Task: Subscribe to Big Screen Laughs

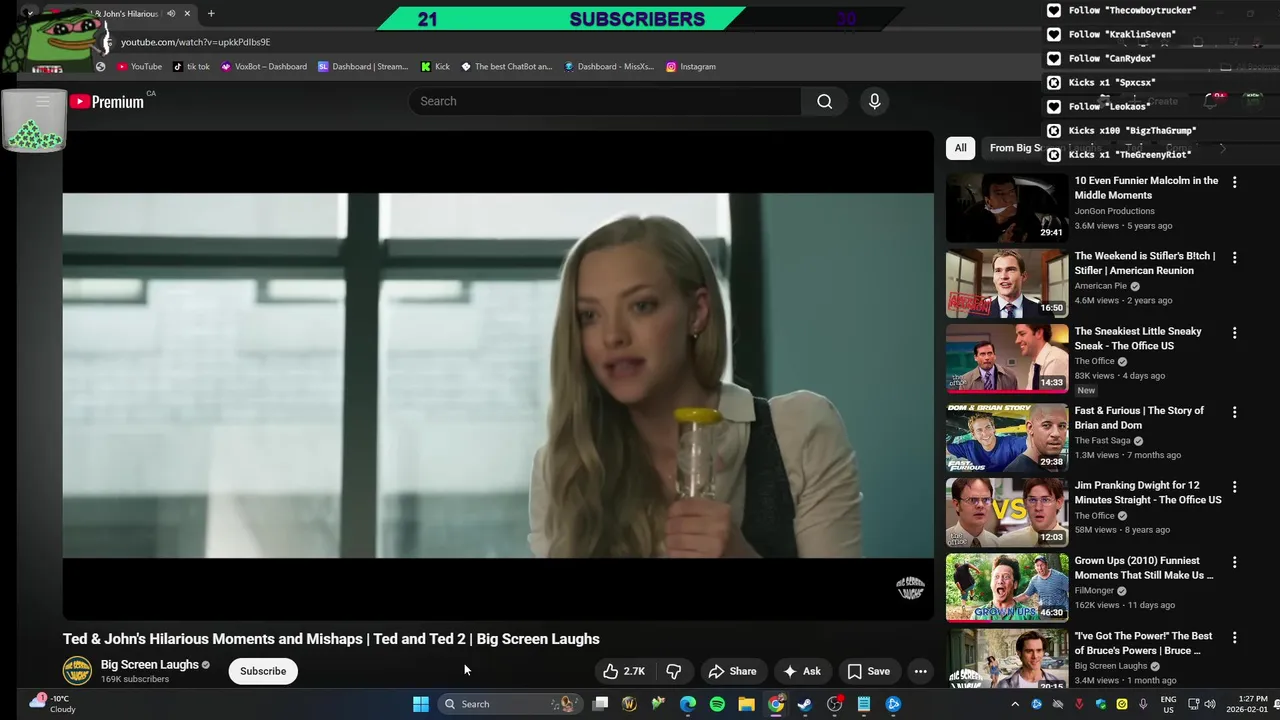Action: [x=263, y=671]
